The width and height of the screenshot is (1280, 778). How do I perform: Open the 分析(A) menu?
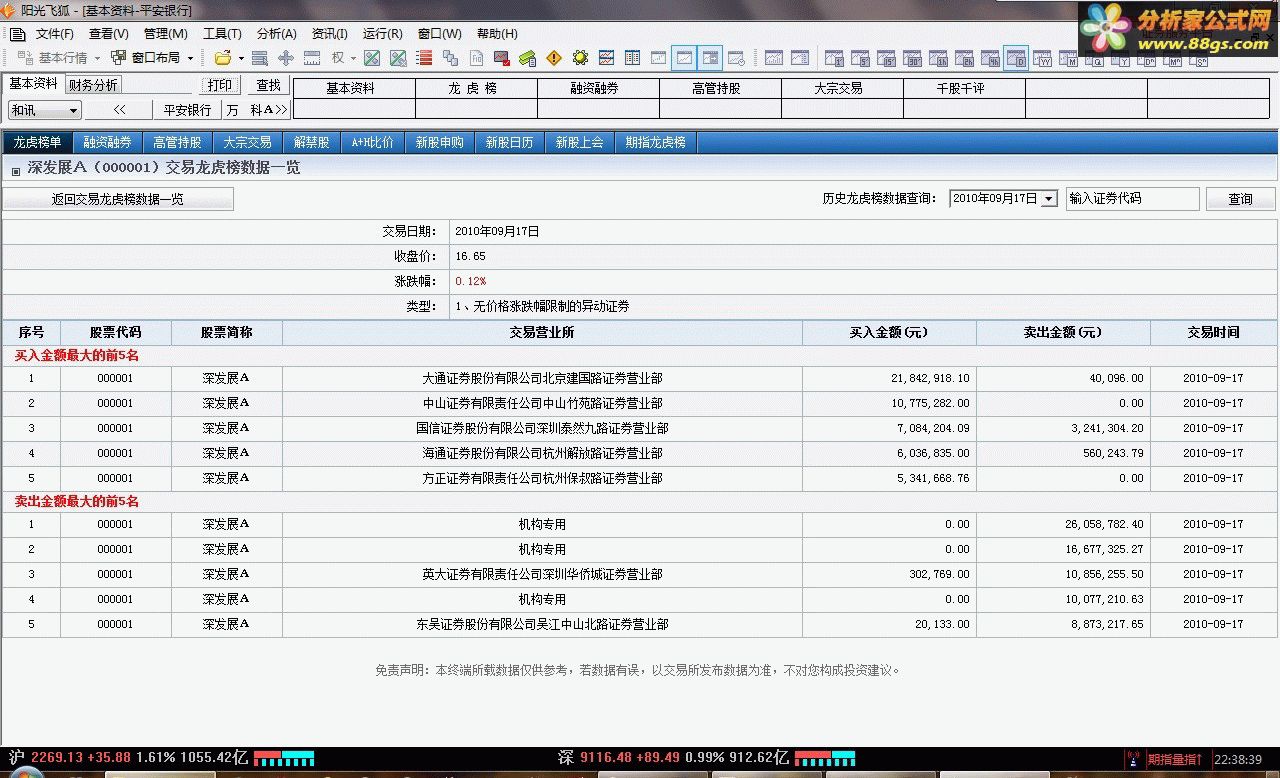click(276, 34)
